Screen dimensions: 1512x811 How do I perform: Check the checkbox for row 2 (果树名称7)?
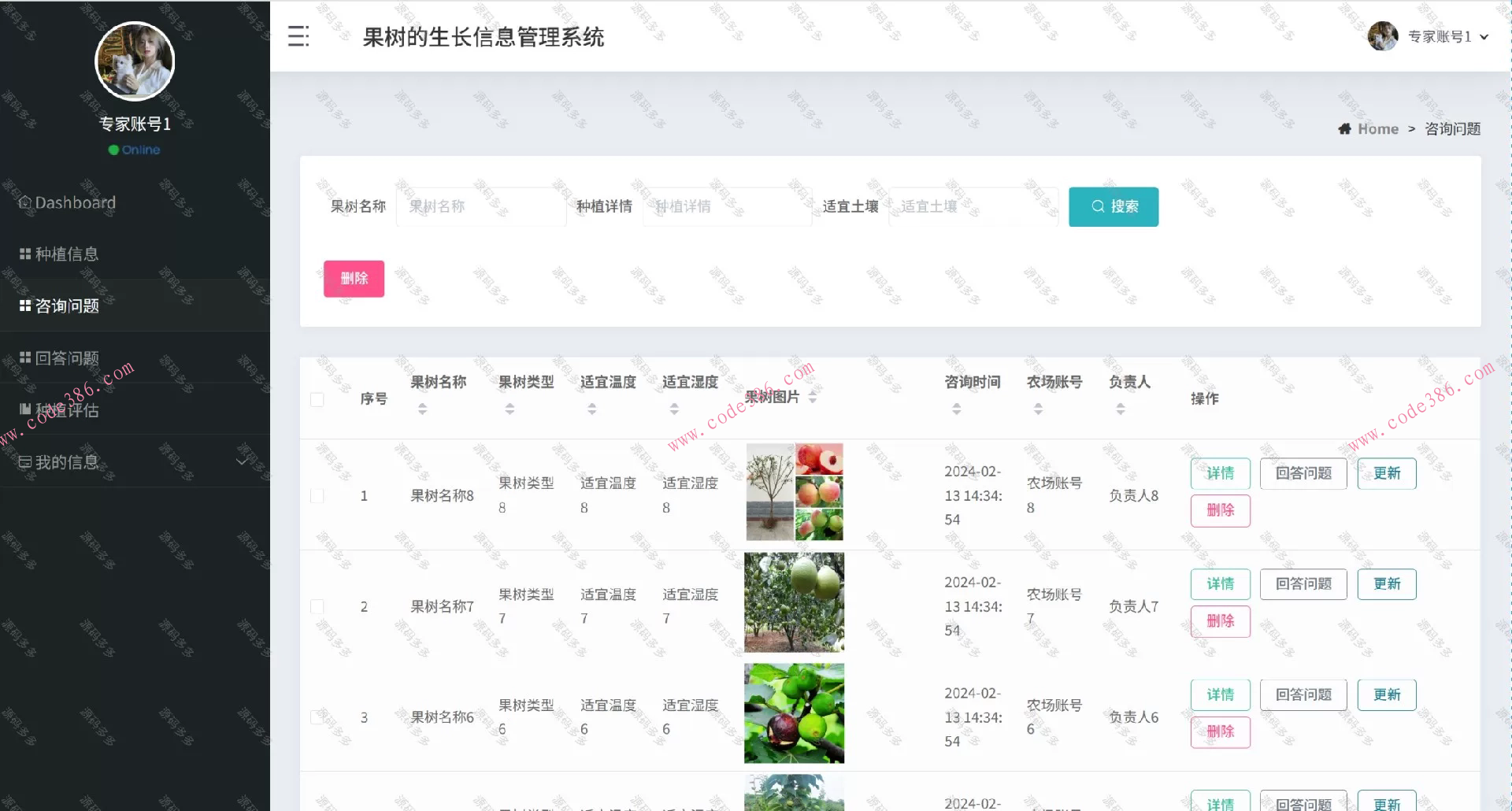(317, 606)
